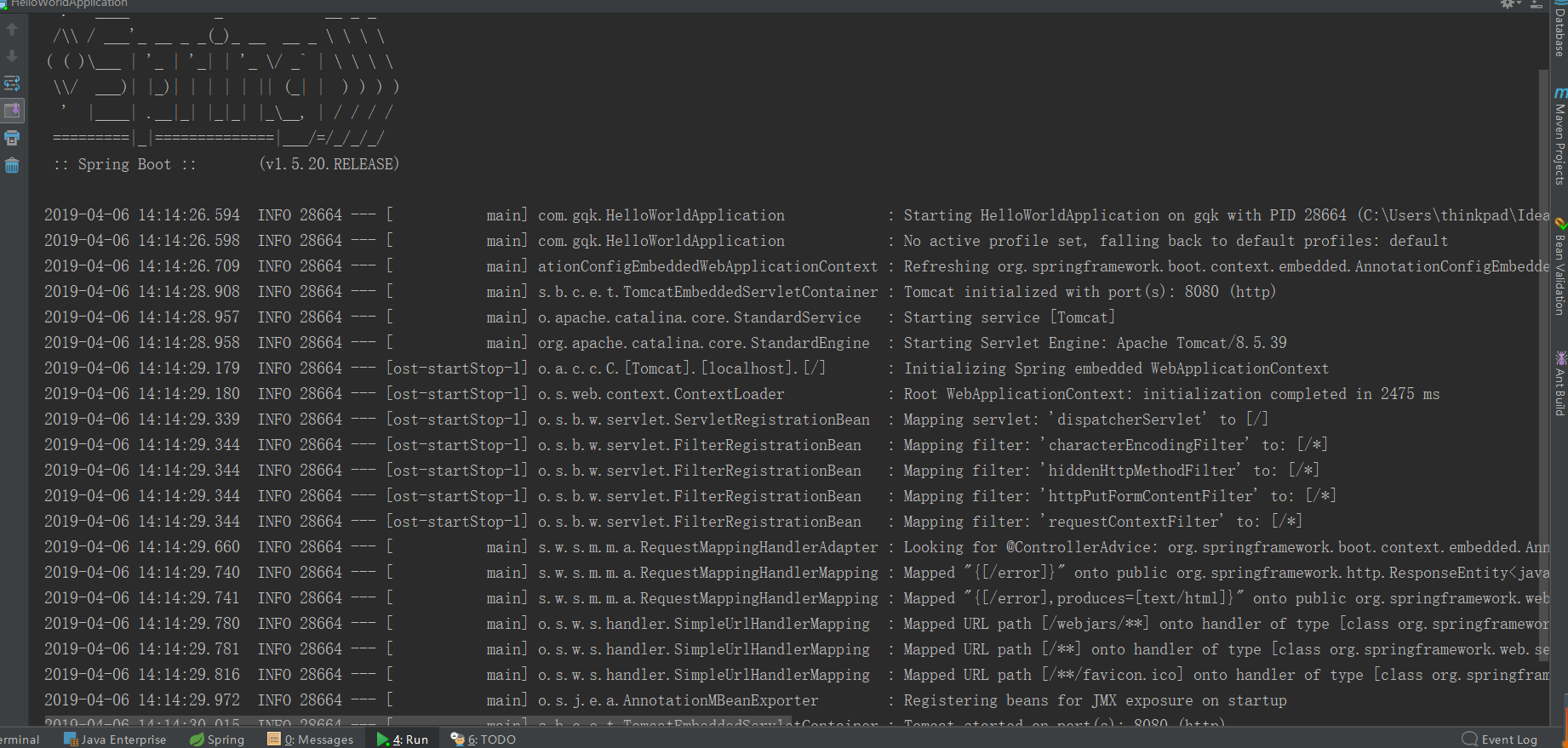Viewport: 1568px width, 748px height.
Task: Click 'org.apache.catalina.core.StandardEngine' logger name
Action: 703,343
